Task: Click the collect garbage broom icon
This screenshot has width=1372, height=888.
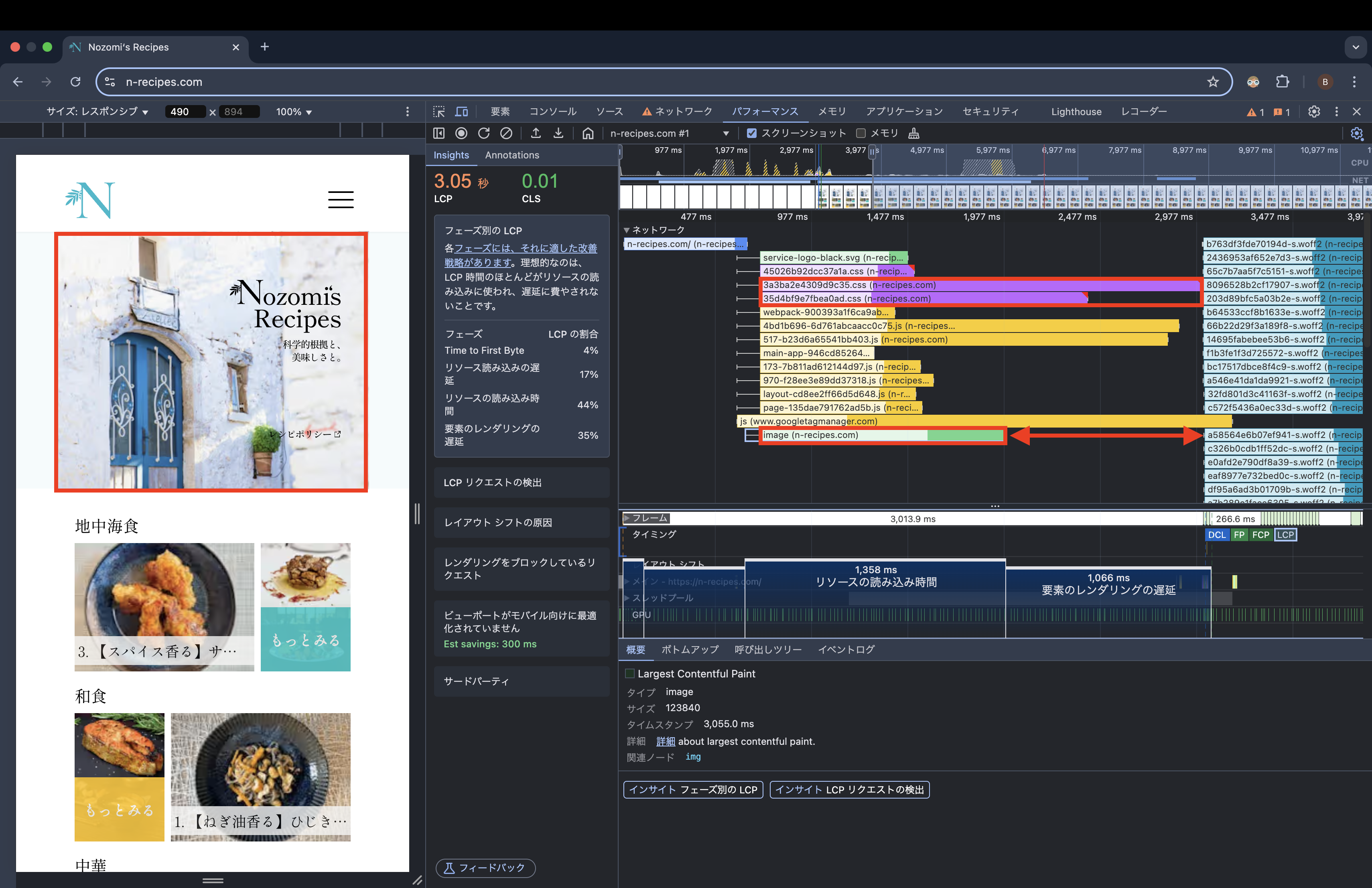Action: 914,134
